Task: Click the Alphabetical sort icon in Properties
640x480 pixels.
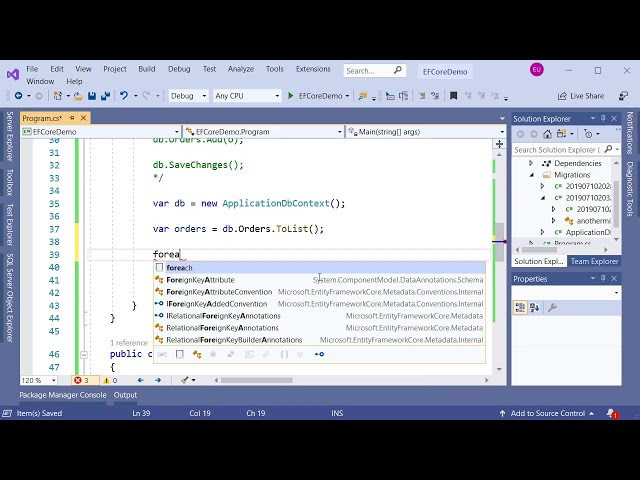Action: coord(535,307)
